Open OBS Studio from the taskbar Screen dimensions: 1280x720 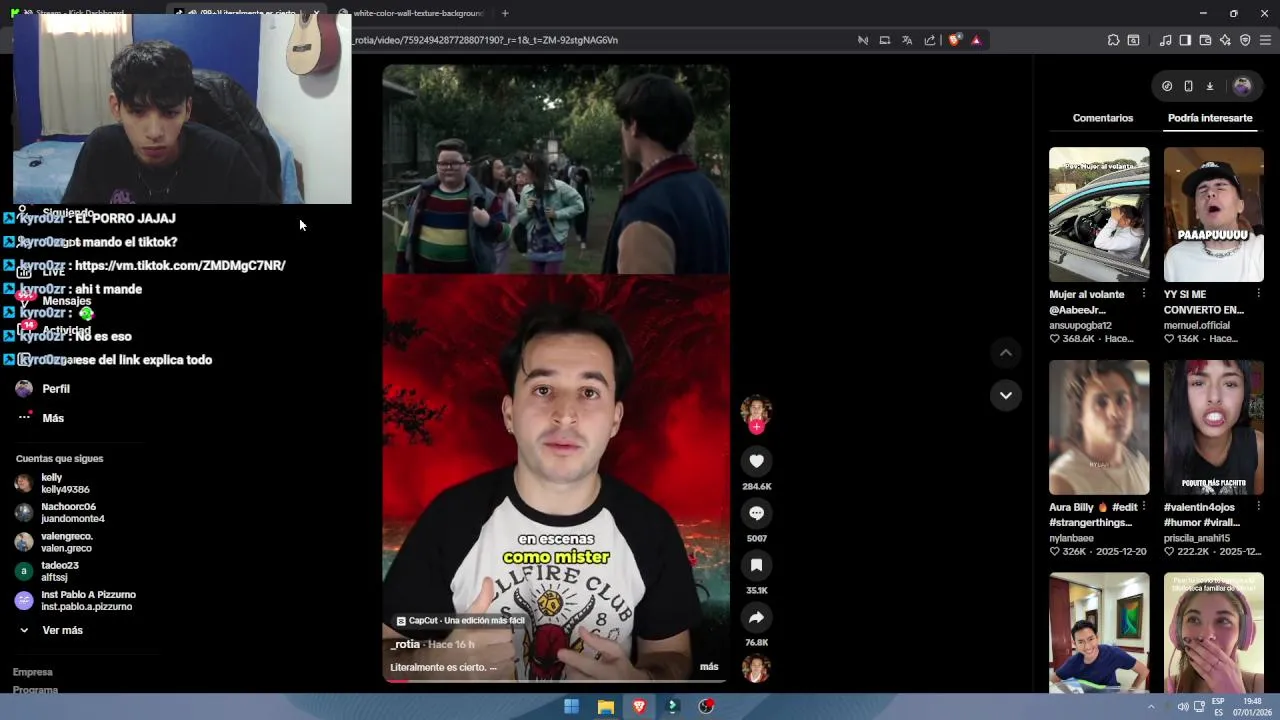(x=707, y=706)
